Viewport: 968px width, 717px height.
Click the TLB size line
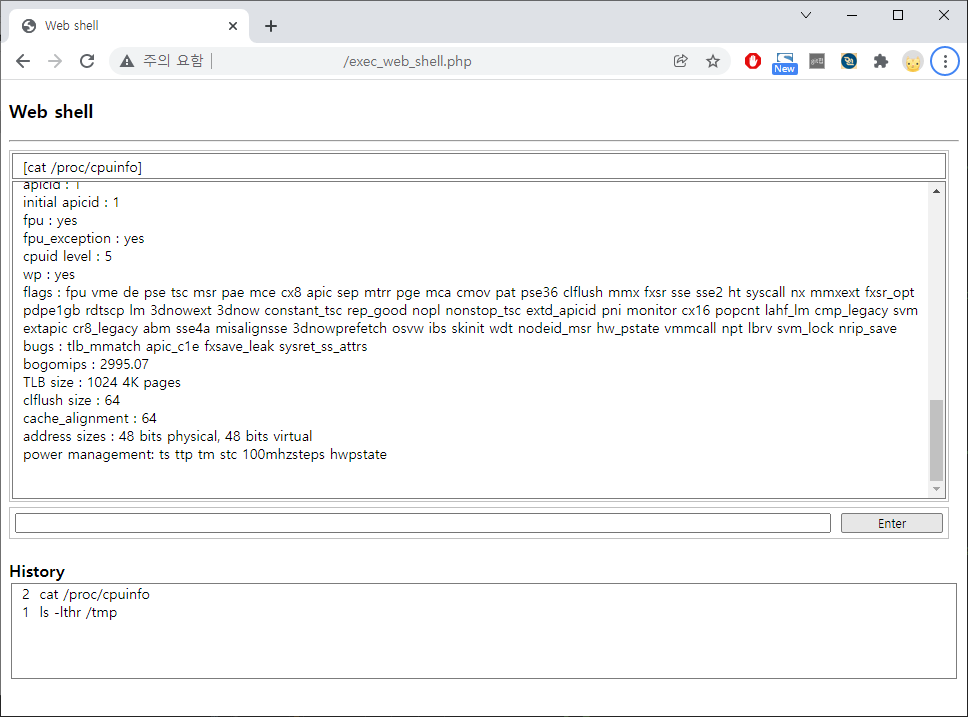pos(102,382)
